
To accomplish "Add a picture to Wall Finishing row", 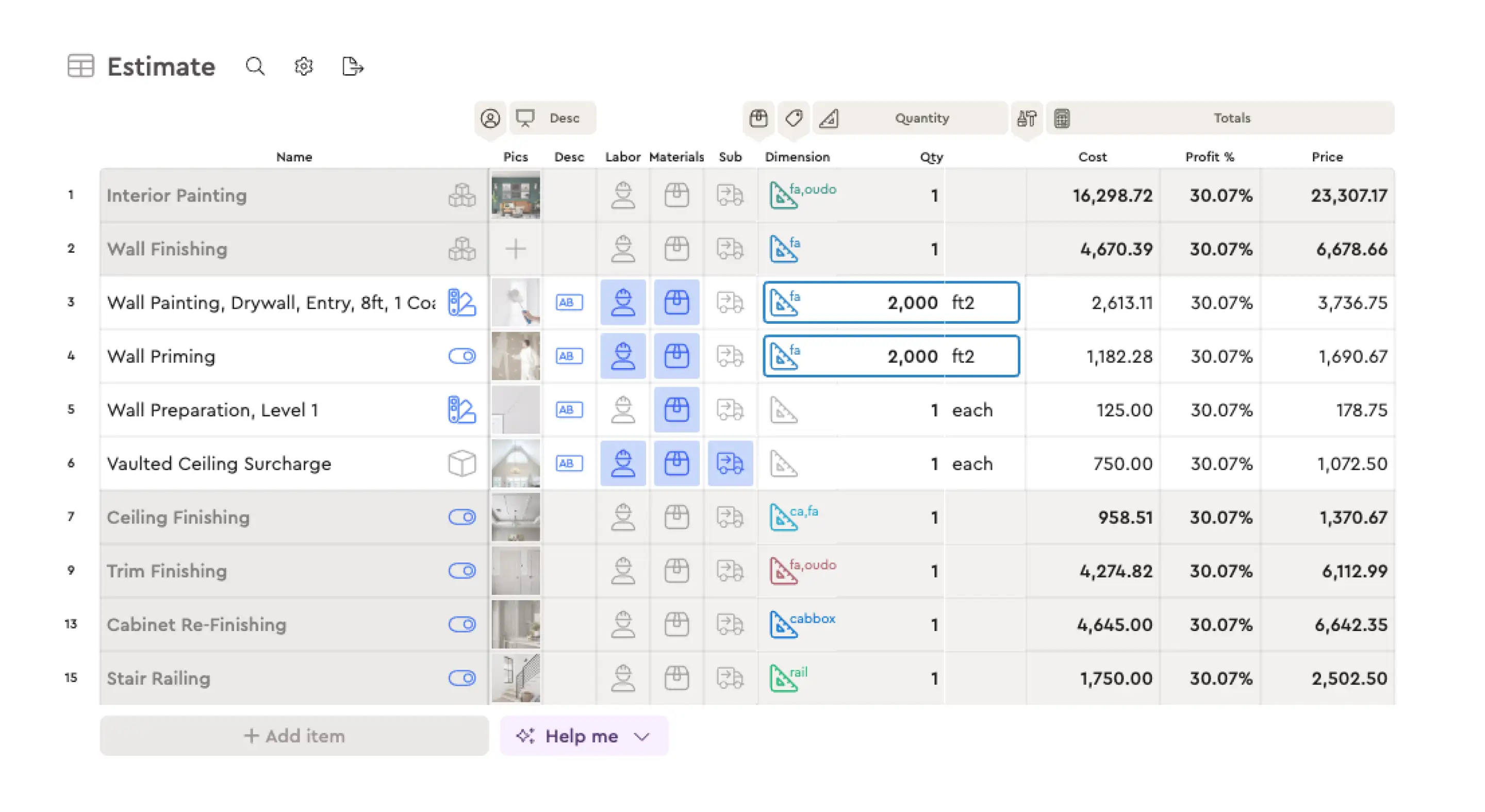I will pos(516,249).
